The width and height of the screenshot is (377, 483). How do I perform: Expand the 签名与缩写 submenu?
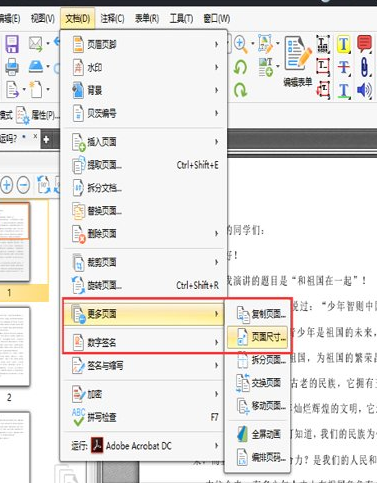pos(145,366)
